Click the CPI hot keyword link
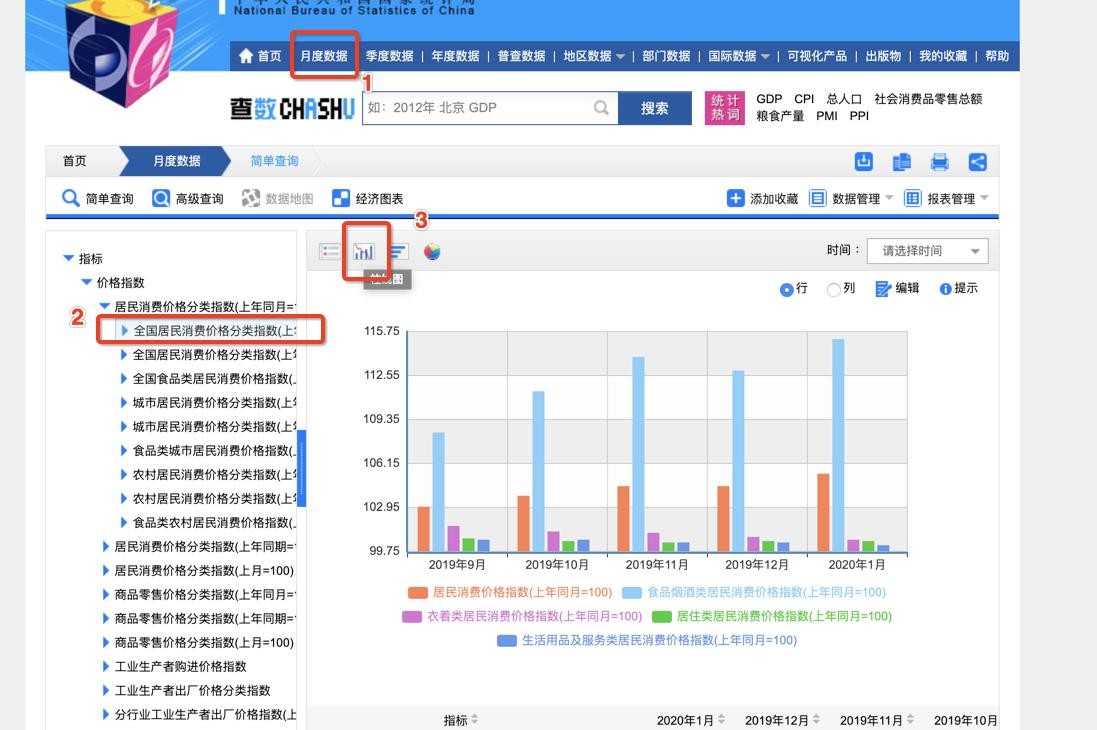 click(x=804, y=99)
